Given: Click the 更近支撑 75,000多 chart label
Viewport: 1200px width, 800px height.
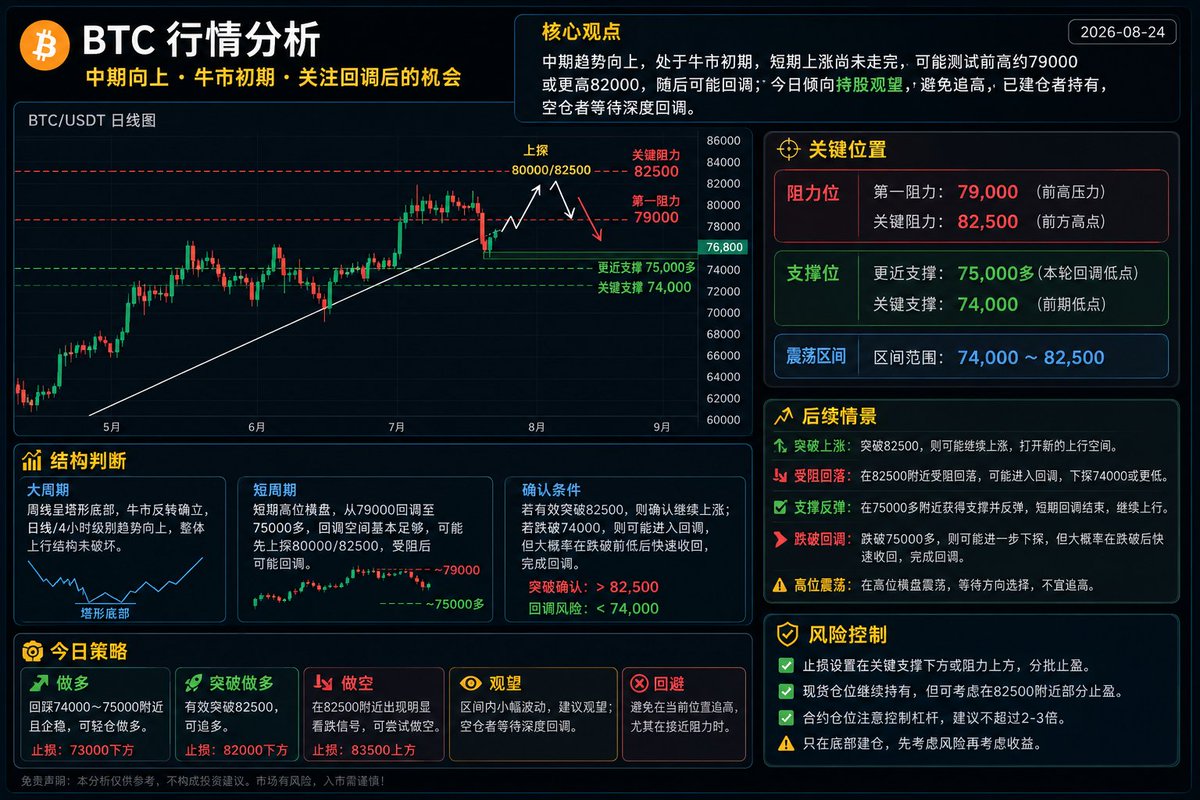Looking at the screenshot, I should (646, 267).
